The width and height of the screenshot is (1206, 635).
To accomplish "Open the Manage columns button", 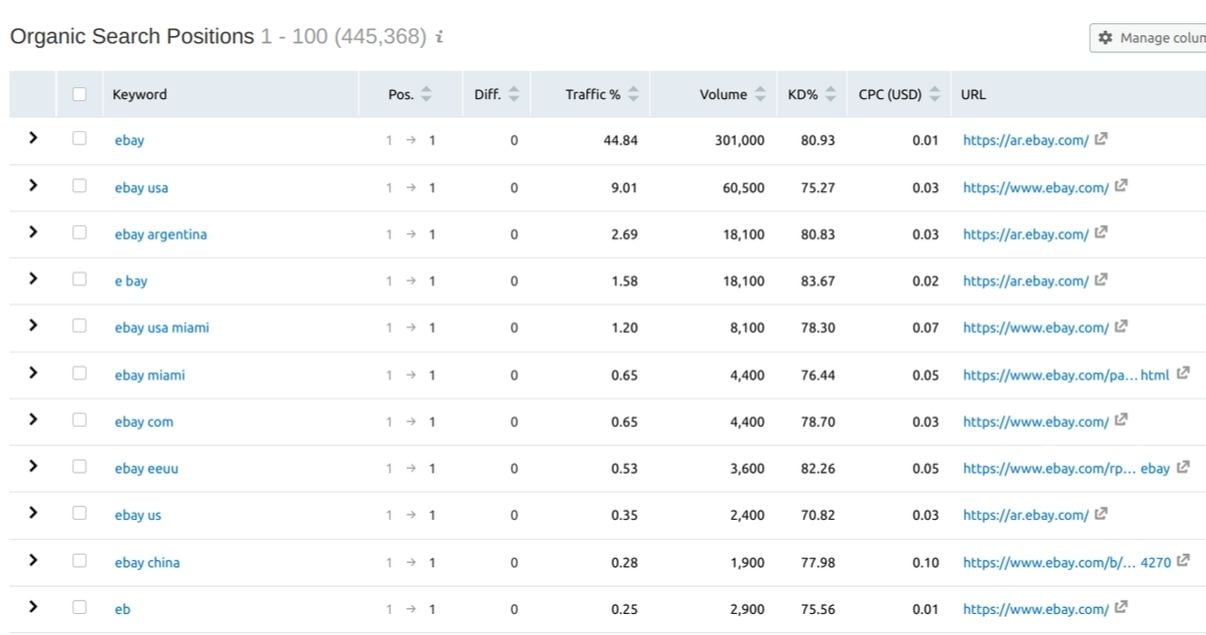I will [1148, 38].
